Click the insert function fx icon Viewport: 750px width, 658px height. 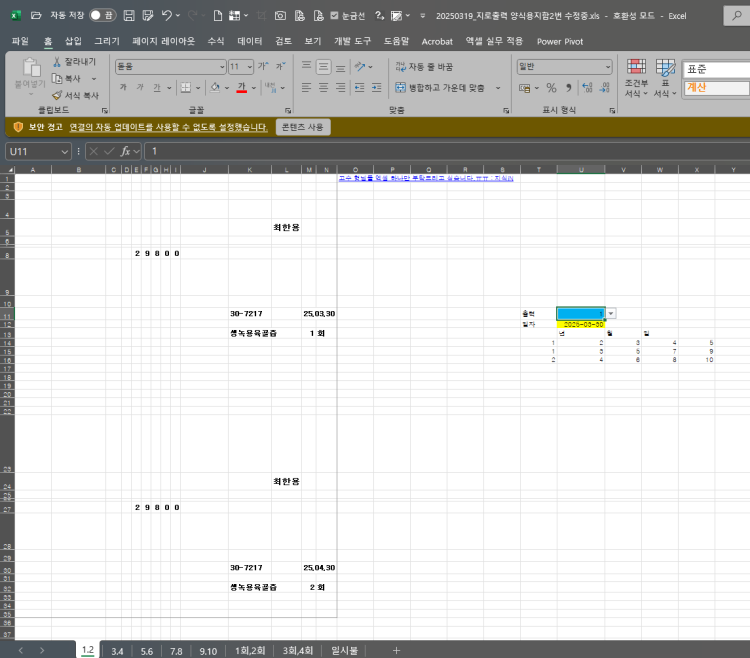click(x=126, y=151)
